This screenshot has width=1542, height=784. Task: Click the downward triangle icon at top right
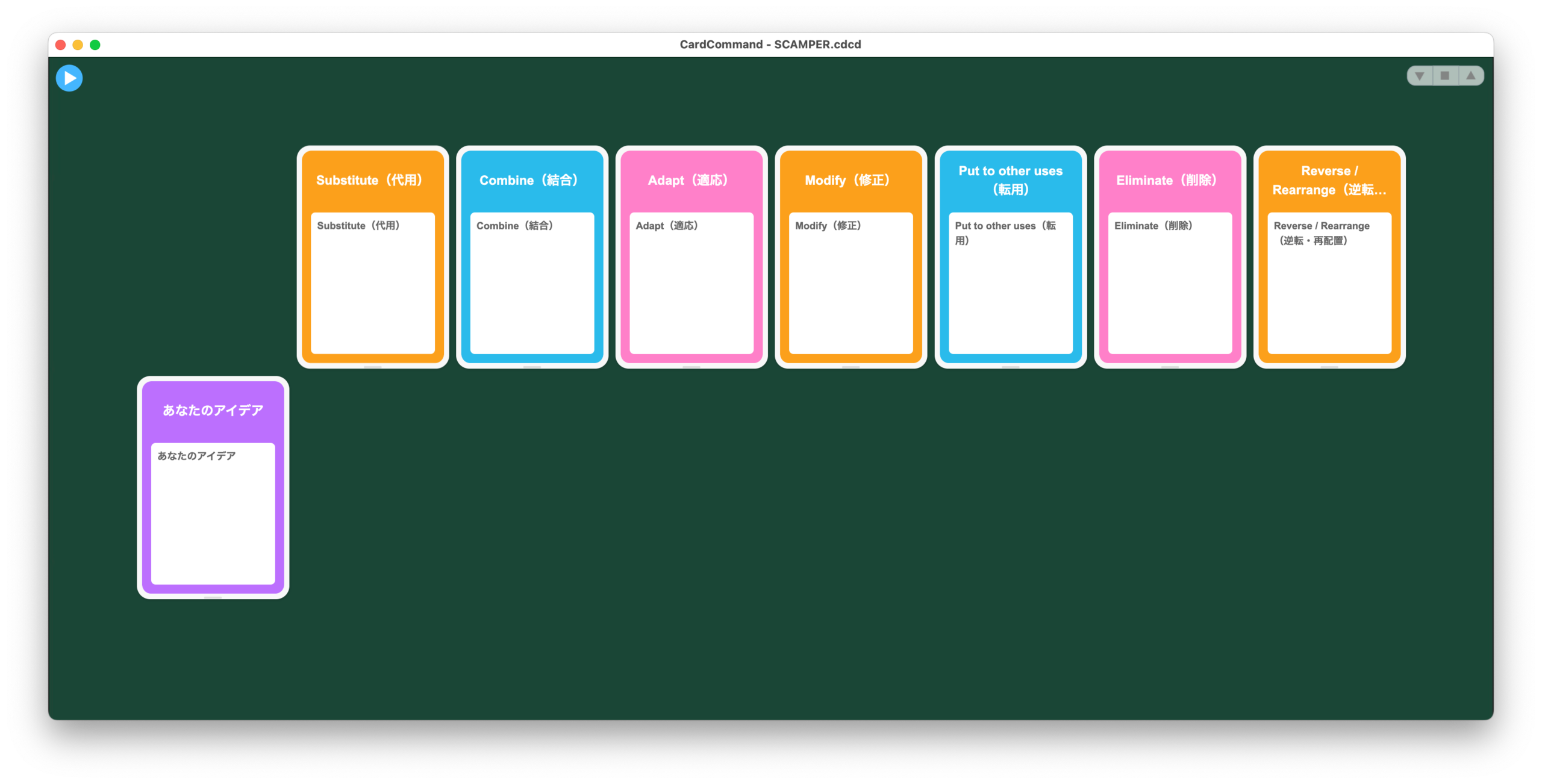tap(1420, 76)
